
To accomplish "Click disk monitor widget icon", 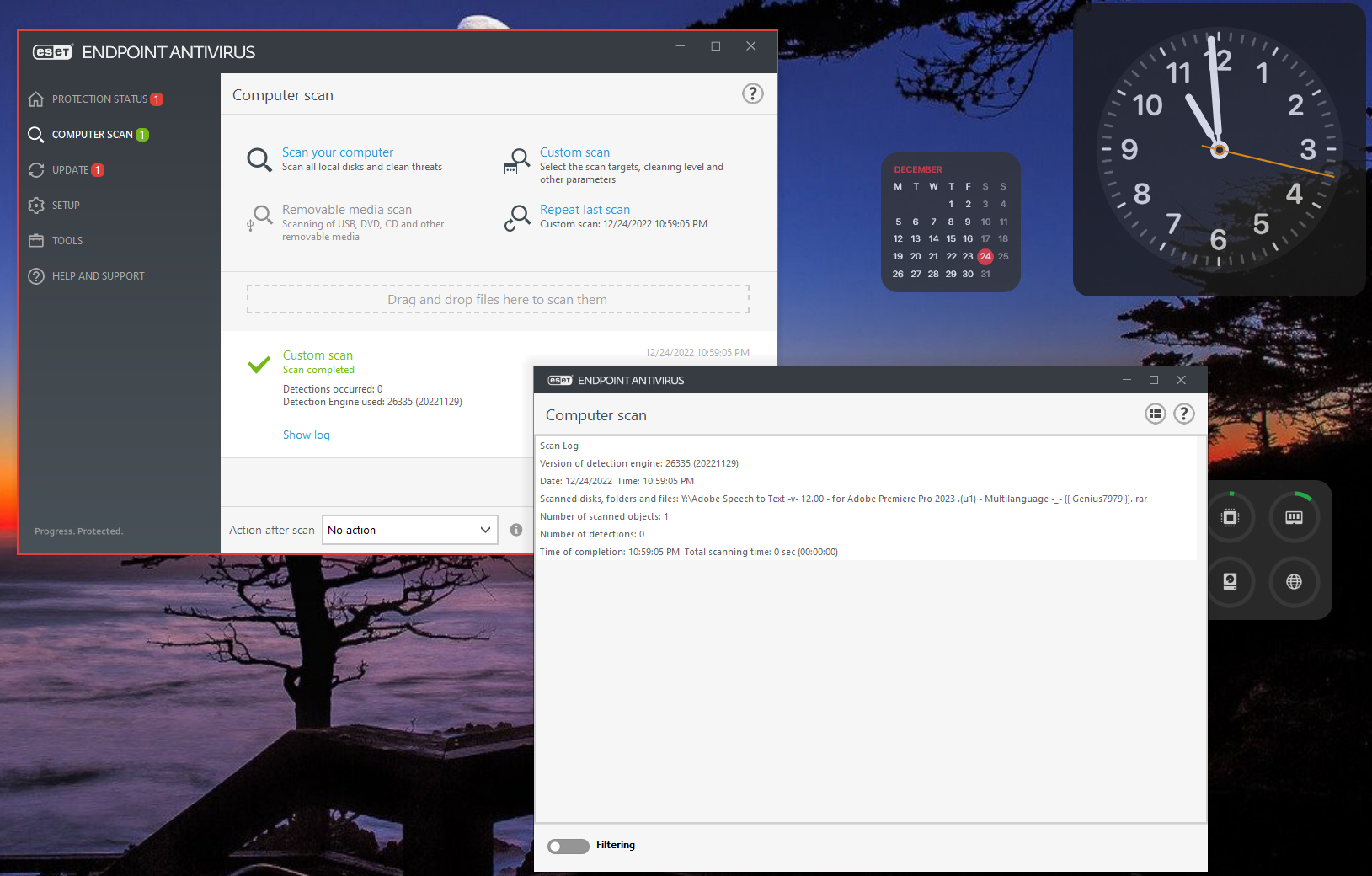I will [1230, 581].
